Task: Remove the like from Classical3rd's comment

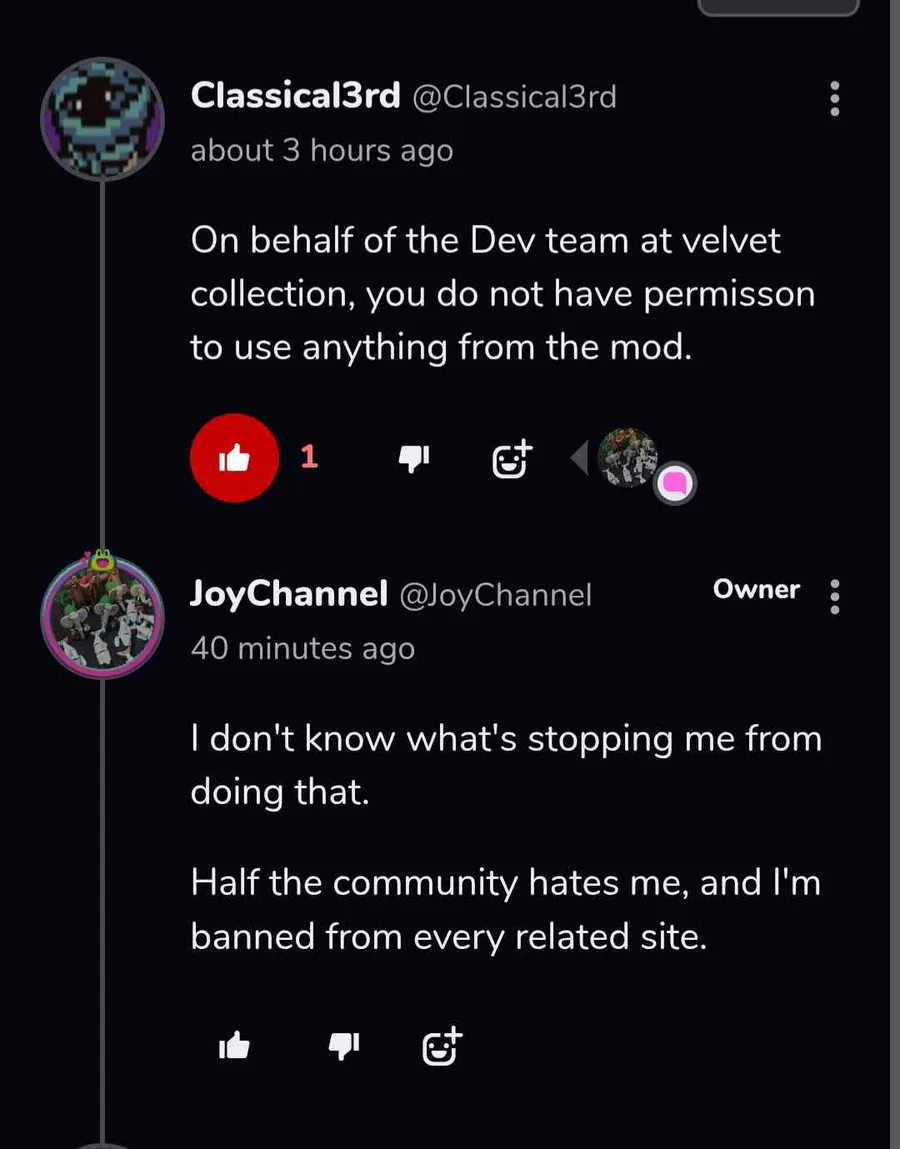Action: pyautogui.click(x=234, y=458)
